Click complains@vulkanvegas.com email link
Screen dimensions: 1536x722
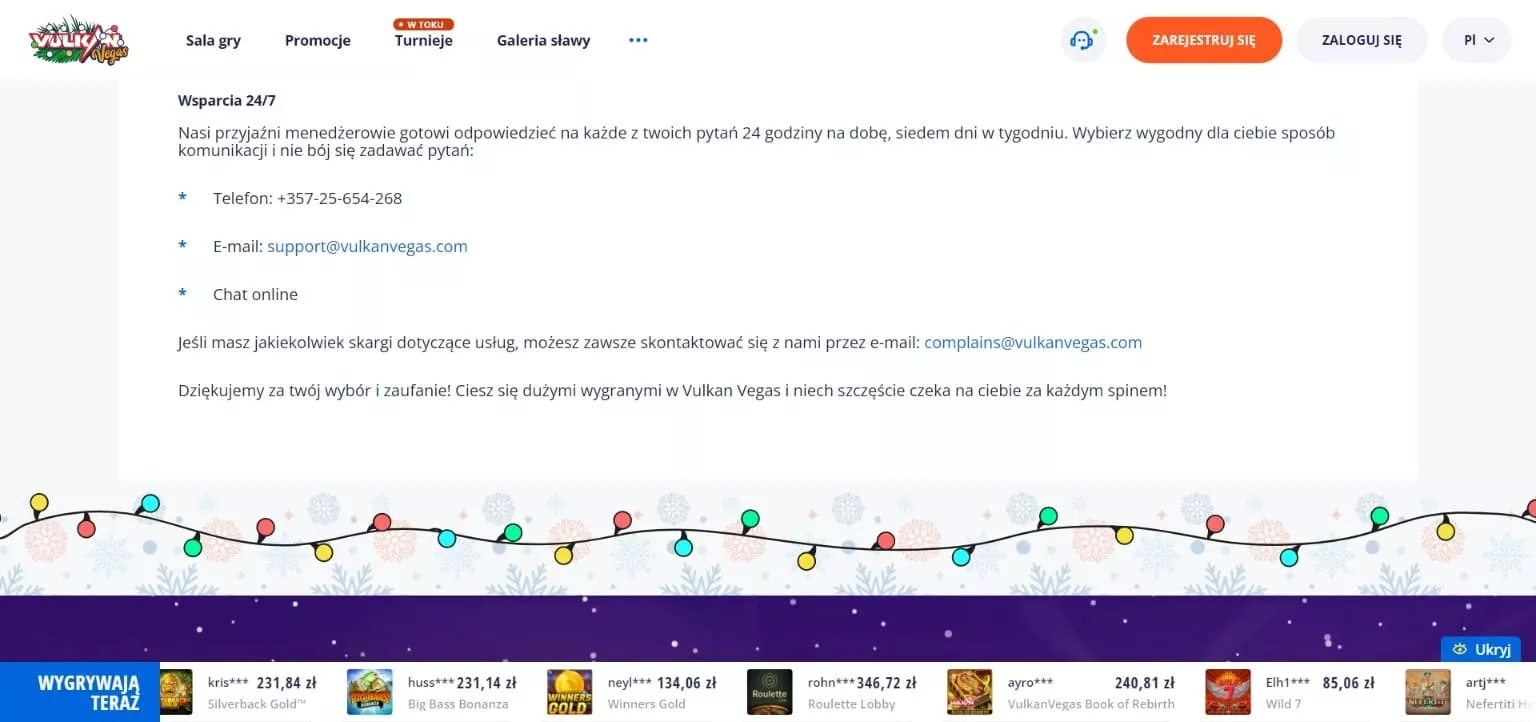coord(1032,342)
